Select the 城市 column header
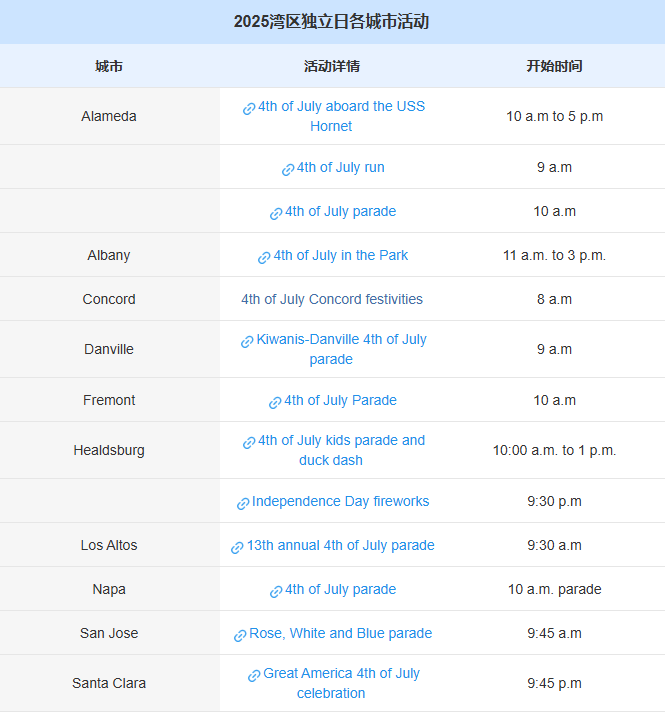665x715 pixels. point(109,66)
